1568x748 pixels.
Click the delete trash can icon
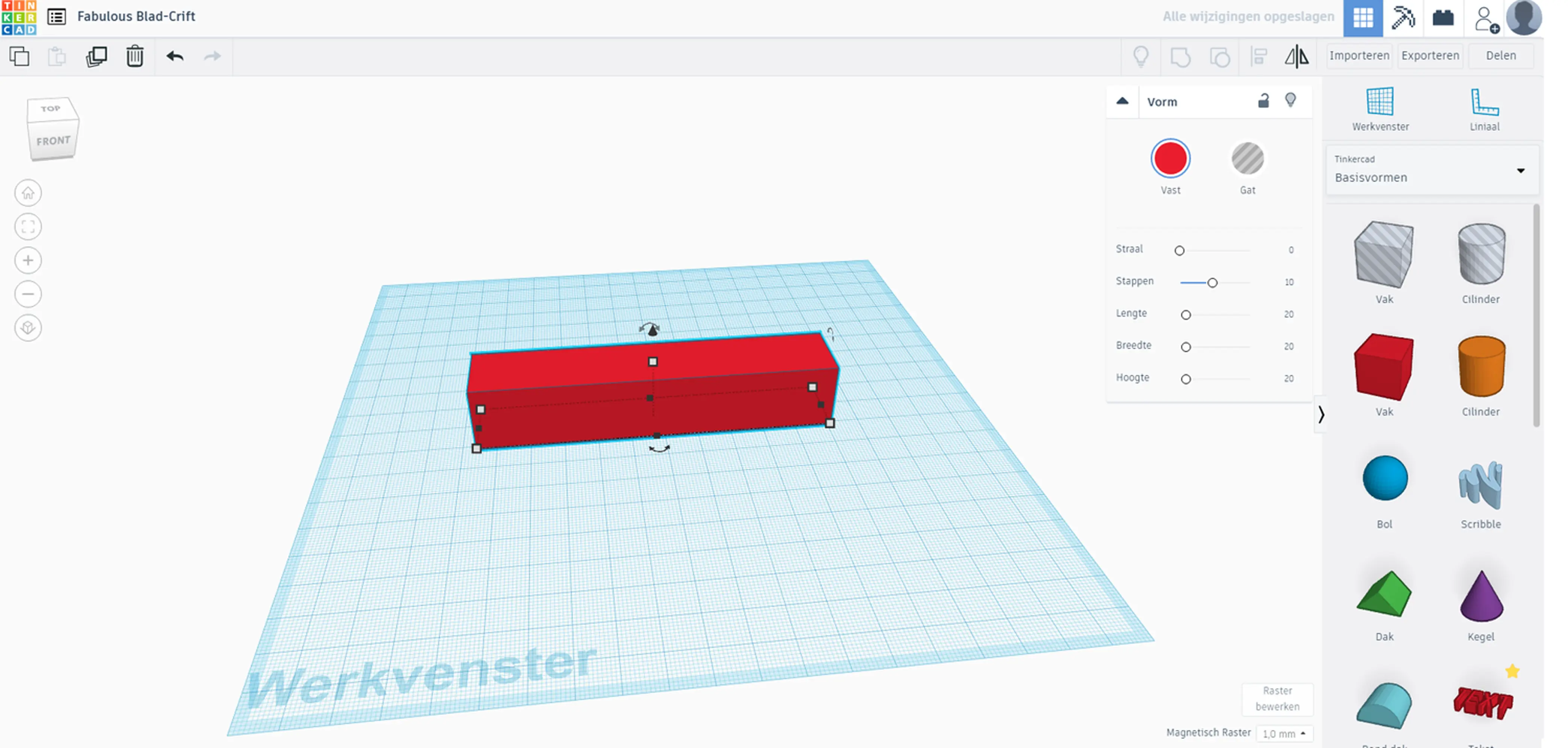pyautogui.click(x=134, y=56)
